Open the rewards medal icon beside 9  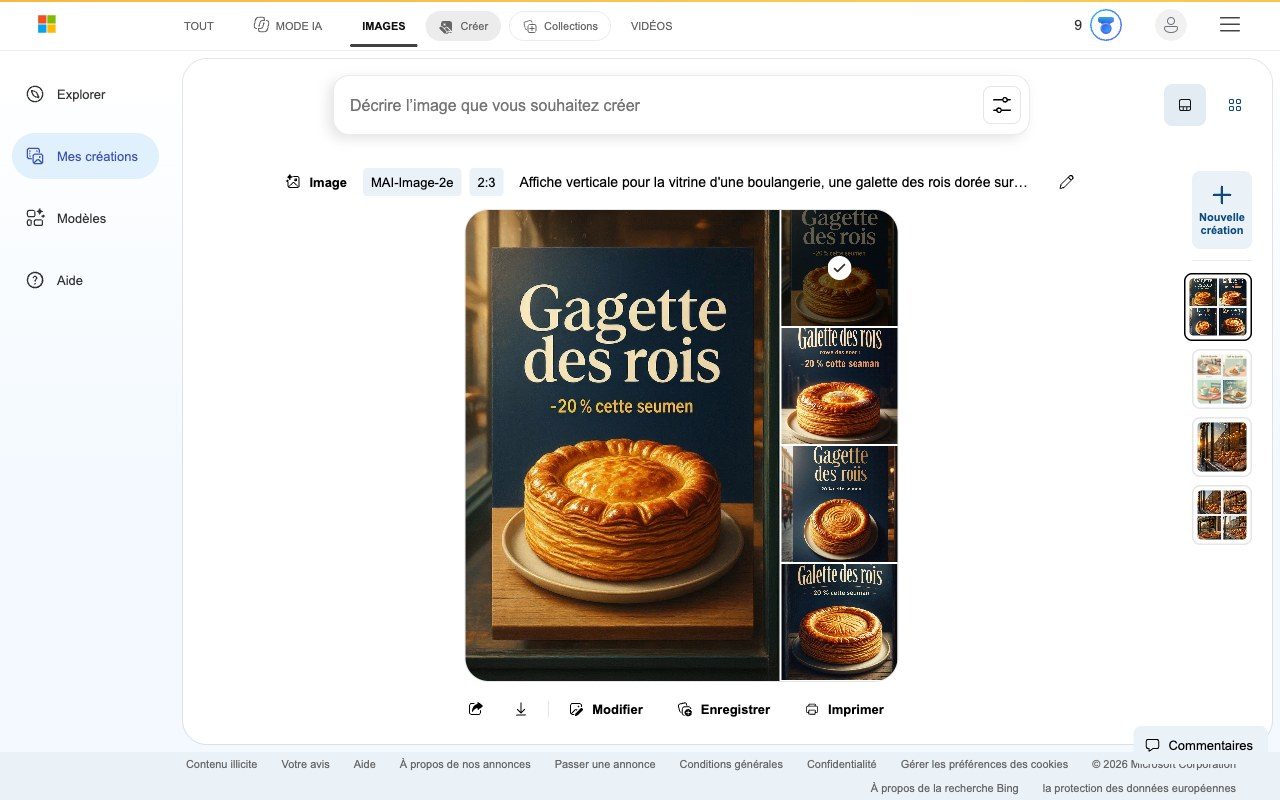1105,25
